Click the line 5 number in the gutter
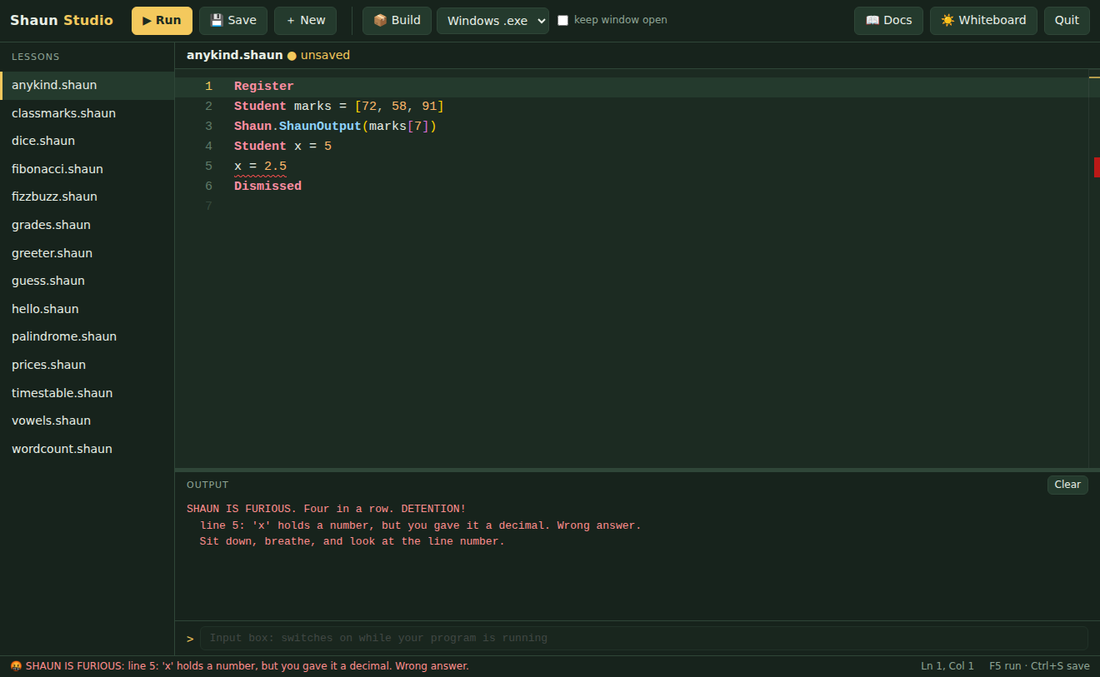Image resolution: width=1100 pixels, height=677 pixels. (208, 166)
